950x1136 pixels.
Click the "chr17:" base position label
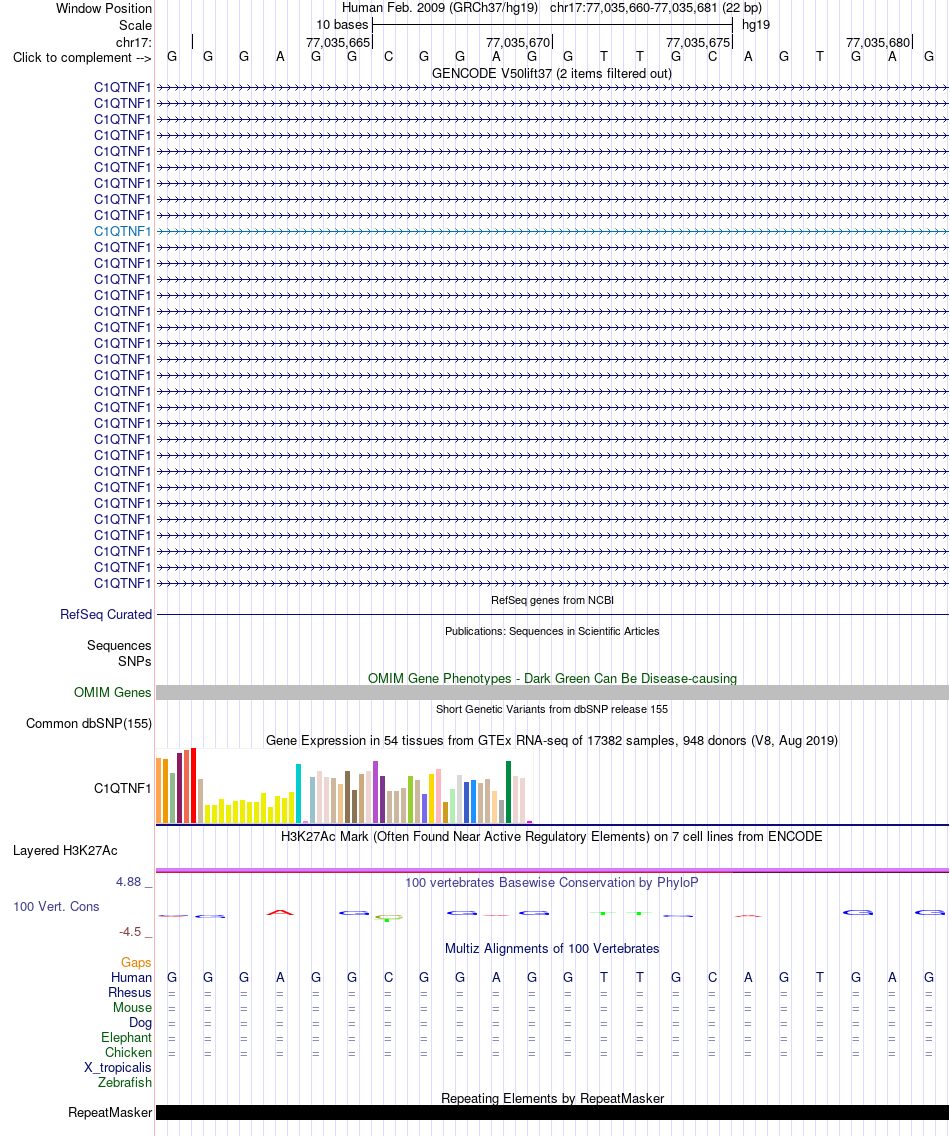click(x=134, y=42)
